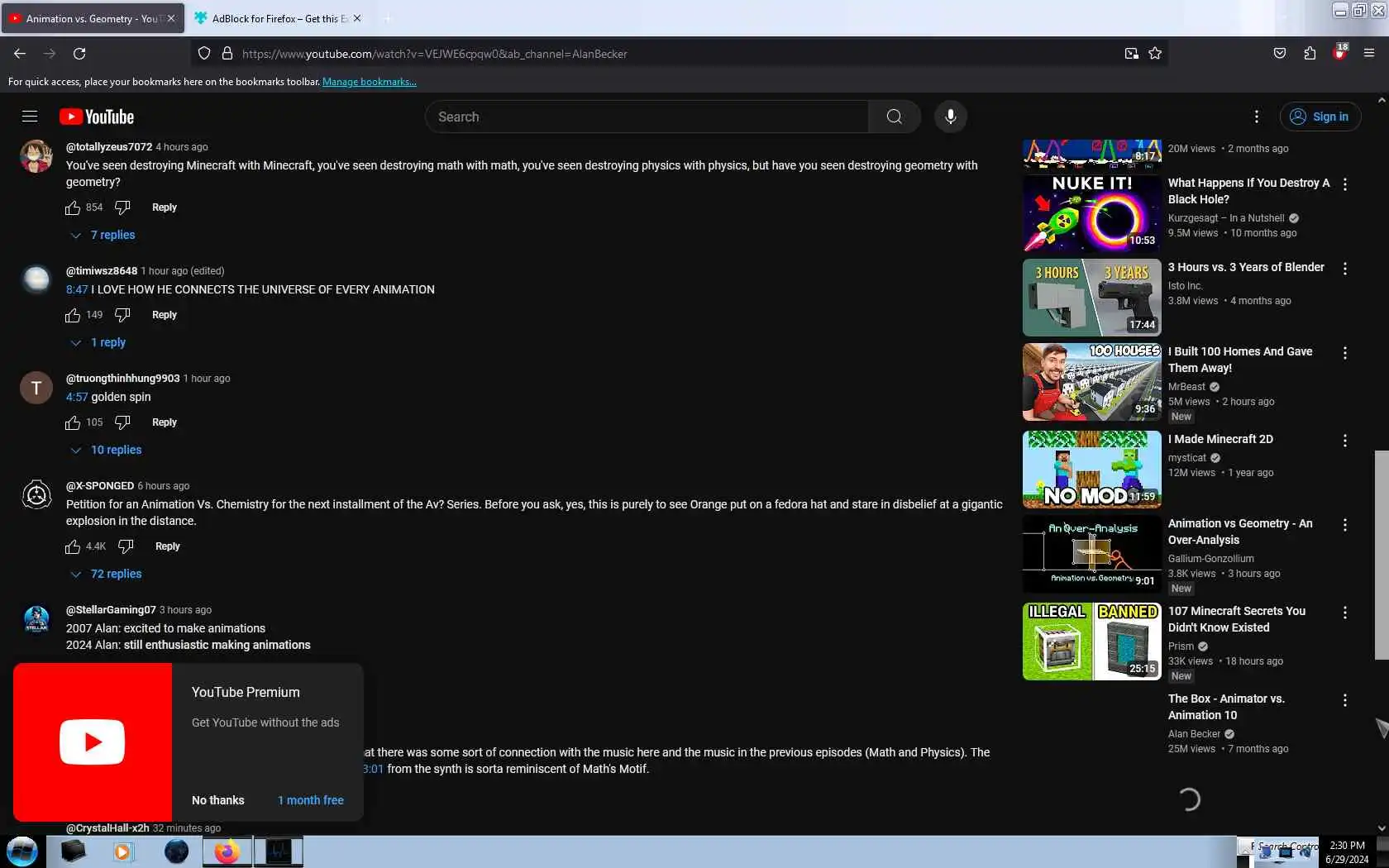The image size is (1389, 868).
Task: Open the Manage bookmarks link
Action: click(x=370, y=82)
